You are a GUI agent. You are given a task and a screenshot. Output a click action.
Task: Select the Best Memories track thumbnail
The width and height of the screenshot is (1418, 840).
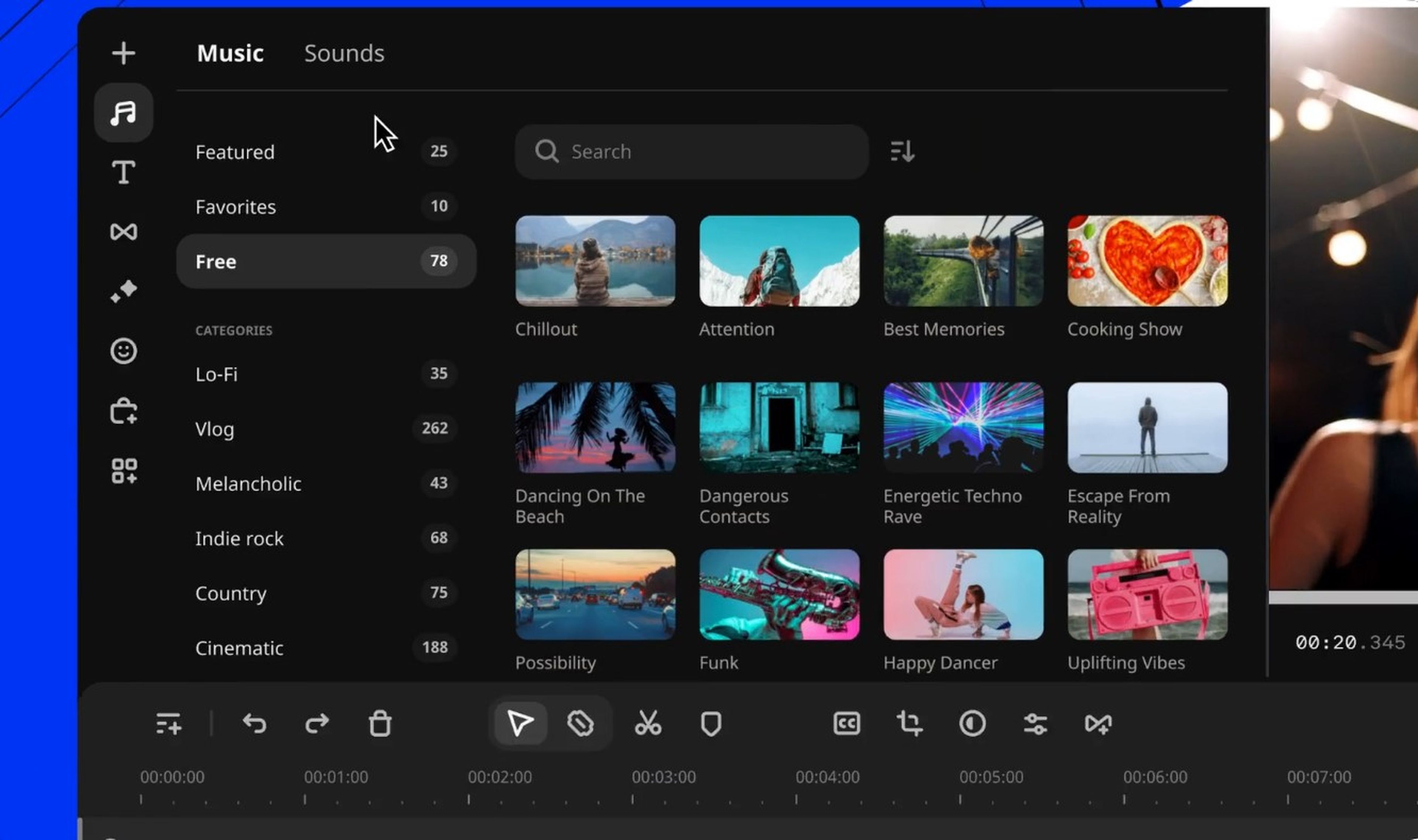(963, 261)
